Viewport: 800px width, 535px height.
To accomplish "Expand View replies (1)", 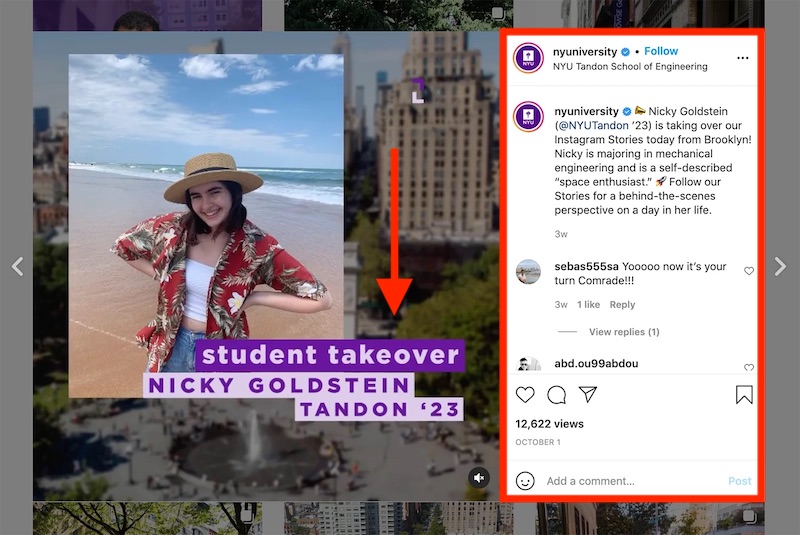I will (x=624, y=332).
